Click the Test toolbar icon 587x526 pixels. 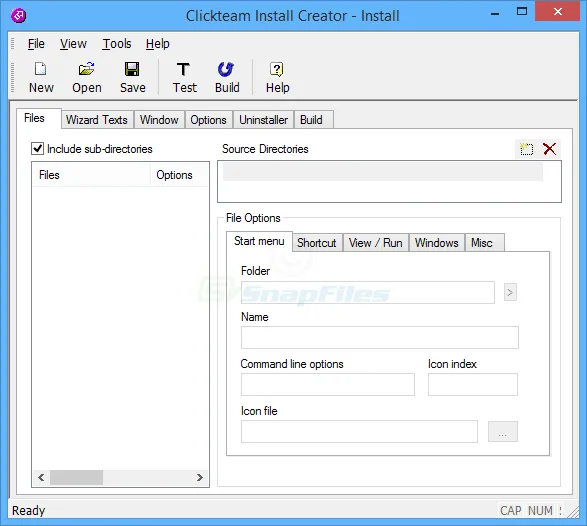(x=183, y=69)
